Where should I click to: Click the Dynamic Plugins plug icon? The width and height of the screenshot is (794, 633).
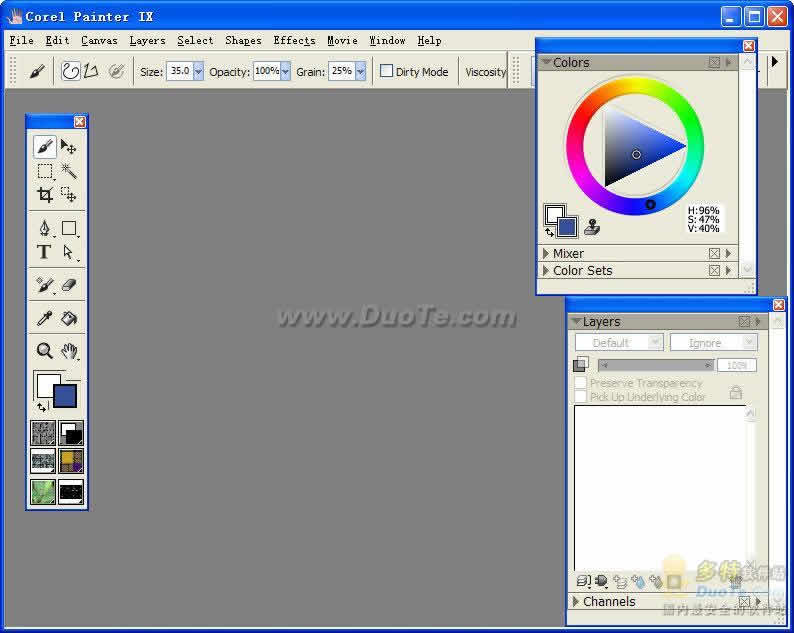(601, 581)
